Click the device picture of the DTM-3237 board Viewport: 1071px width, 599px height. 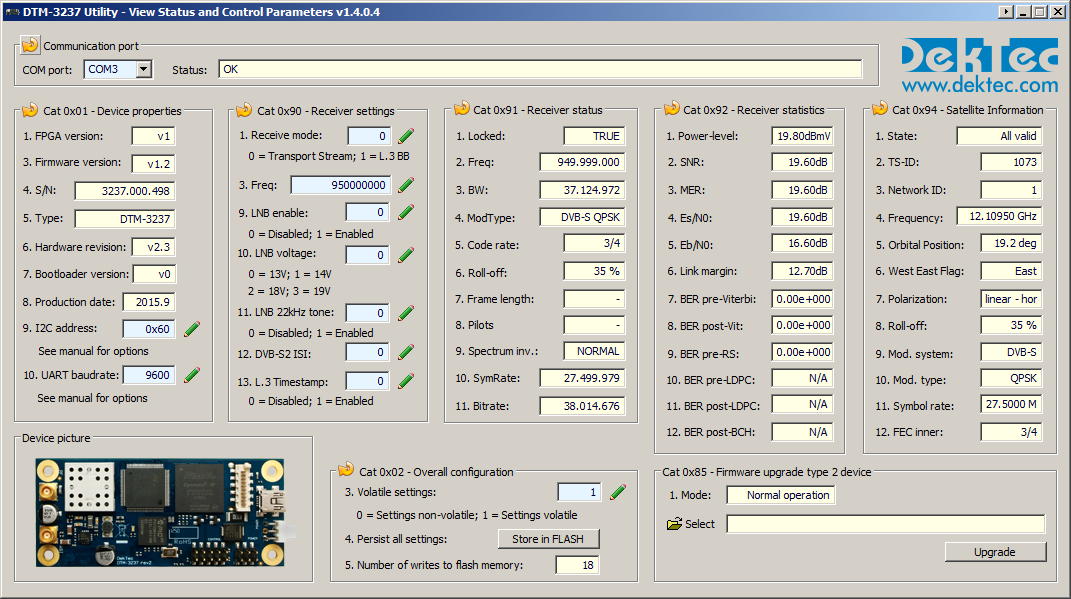(160, 512)
